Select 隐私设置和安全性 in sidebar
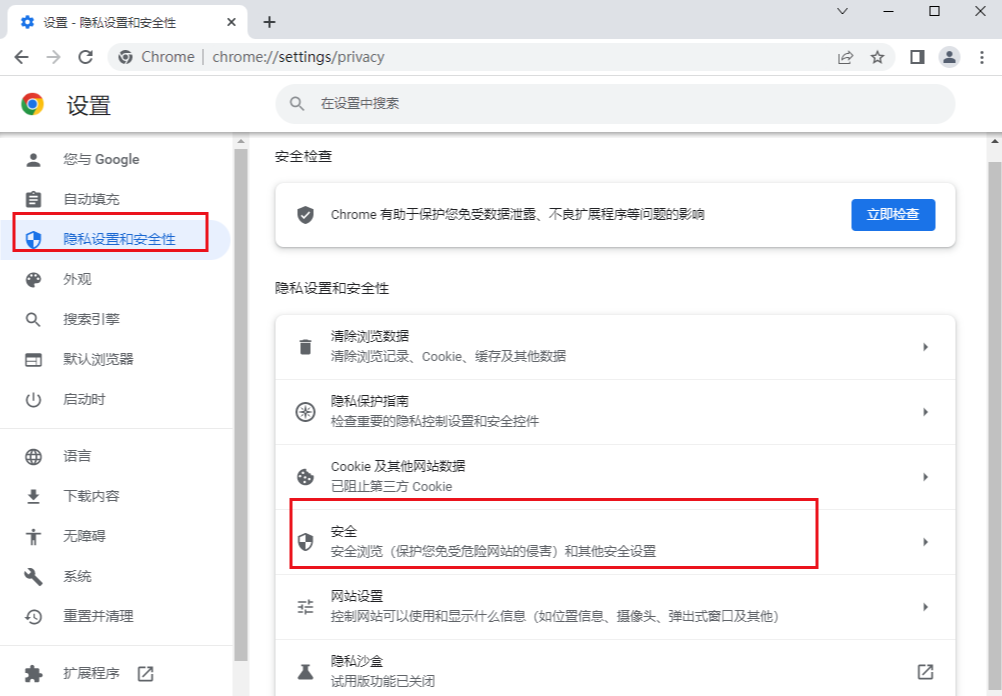 [x=116, y=239]
